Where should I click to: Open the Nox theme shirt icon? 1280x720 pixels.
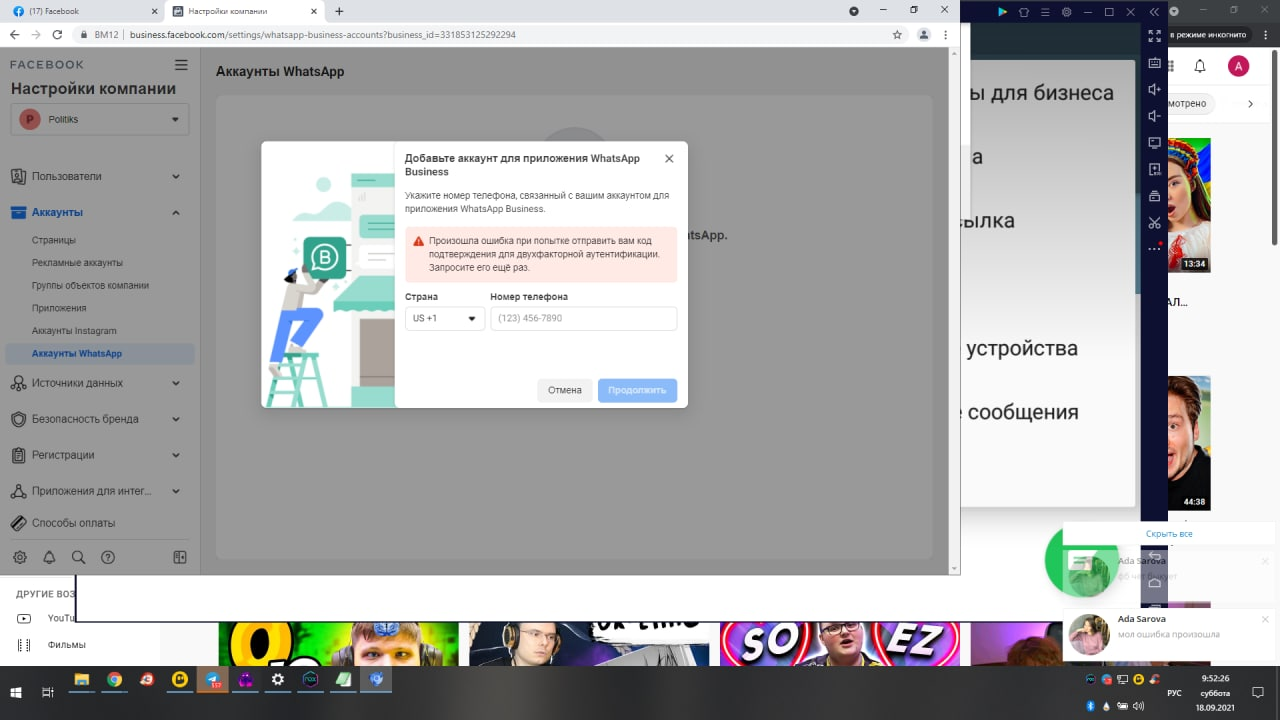(x=1023, y=12)
